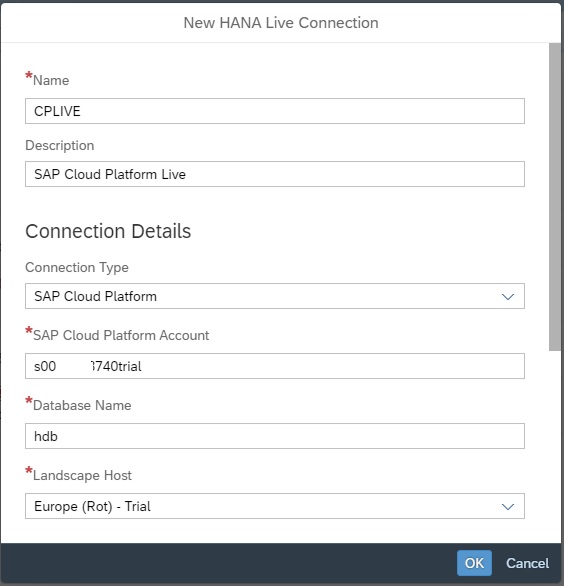
Task: Cancel the new HANA Live connection dialog
Action: point(527,563)
